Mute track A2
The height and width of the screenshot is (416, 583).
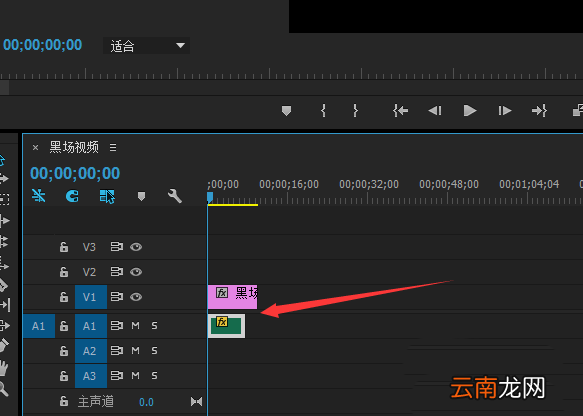135,351
